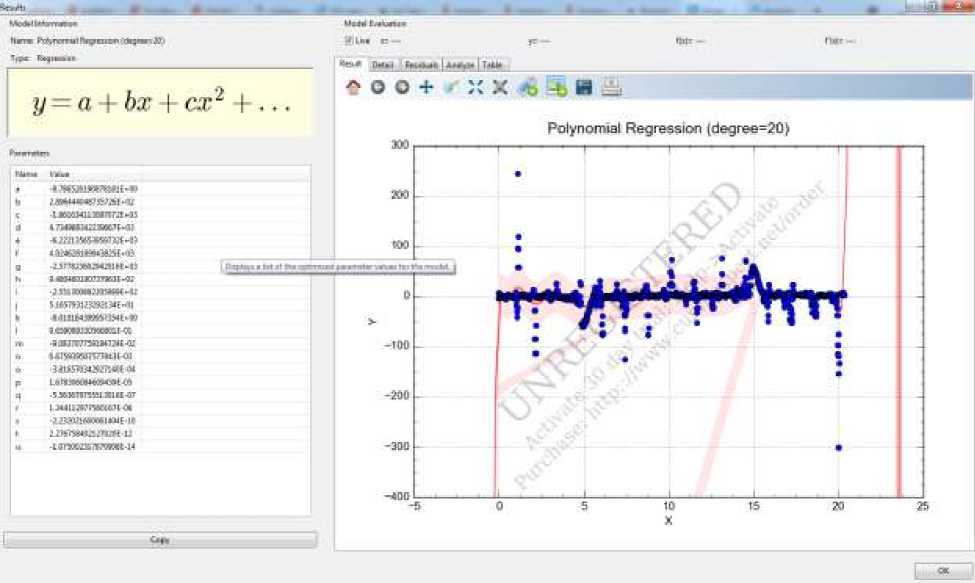This screenshot has height=583, width=975.
Task: Click the blue outward-arrows zoom extents icon
Action: (476, 88)
